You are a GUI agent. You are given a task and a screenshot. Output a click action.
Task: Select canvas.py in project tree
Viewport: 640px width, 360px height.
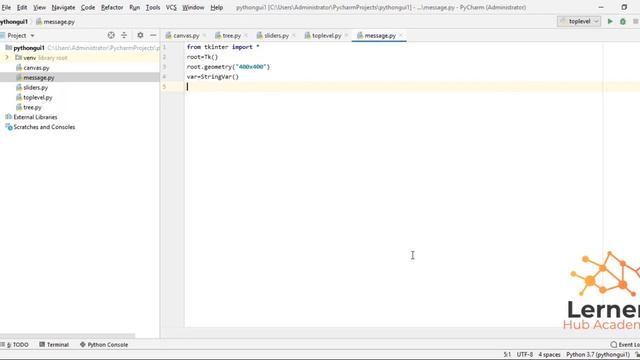(36, 68)
